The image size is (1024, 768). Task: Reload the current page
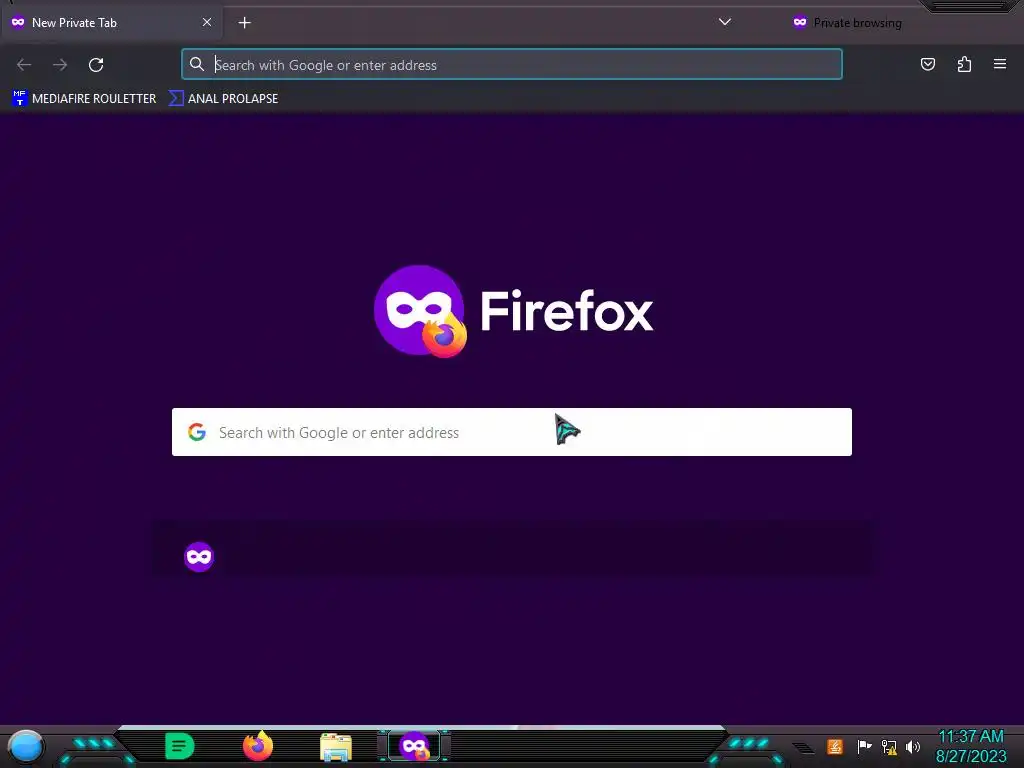coord(96,65)
